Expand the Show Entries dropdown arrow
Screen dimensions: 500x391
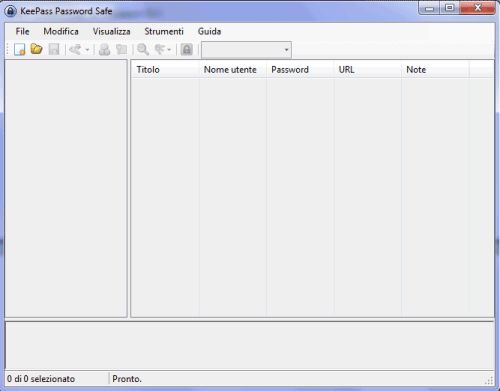pos(169,50)
